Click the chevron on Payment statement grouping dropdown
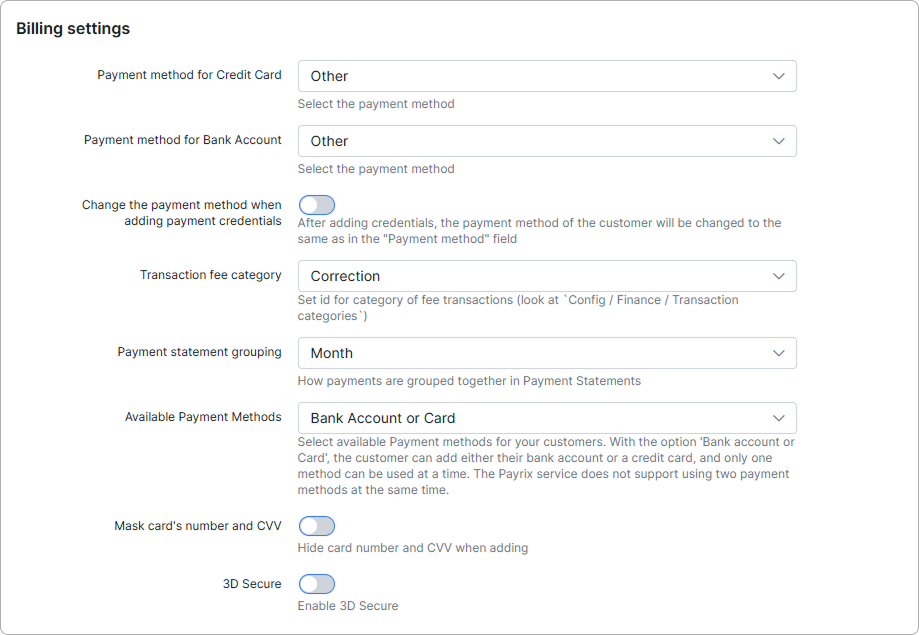The height and width of the screenshot is (635, 919). click(x=779, y=353)
